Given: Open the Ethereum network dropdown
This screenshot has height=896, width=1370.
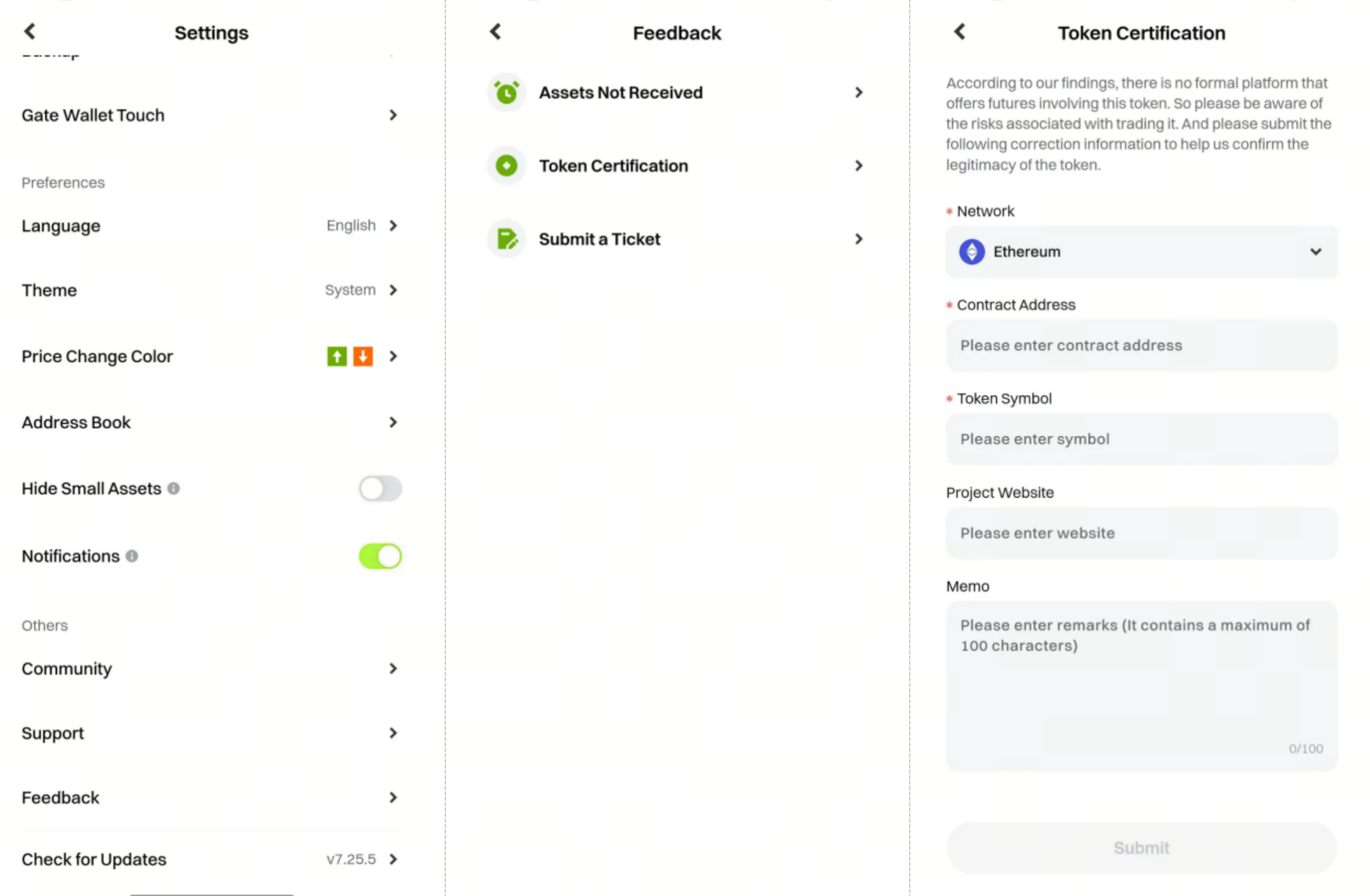Looking at the screenshot, I should click(x=1141, y=252).
